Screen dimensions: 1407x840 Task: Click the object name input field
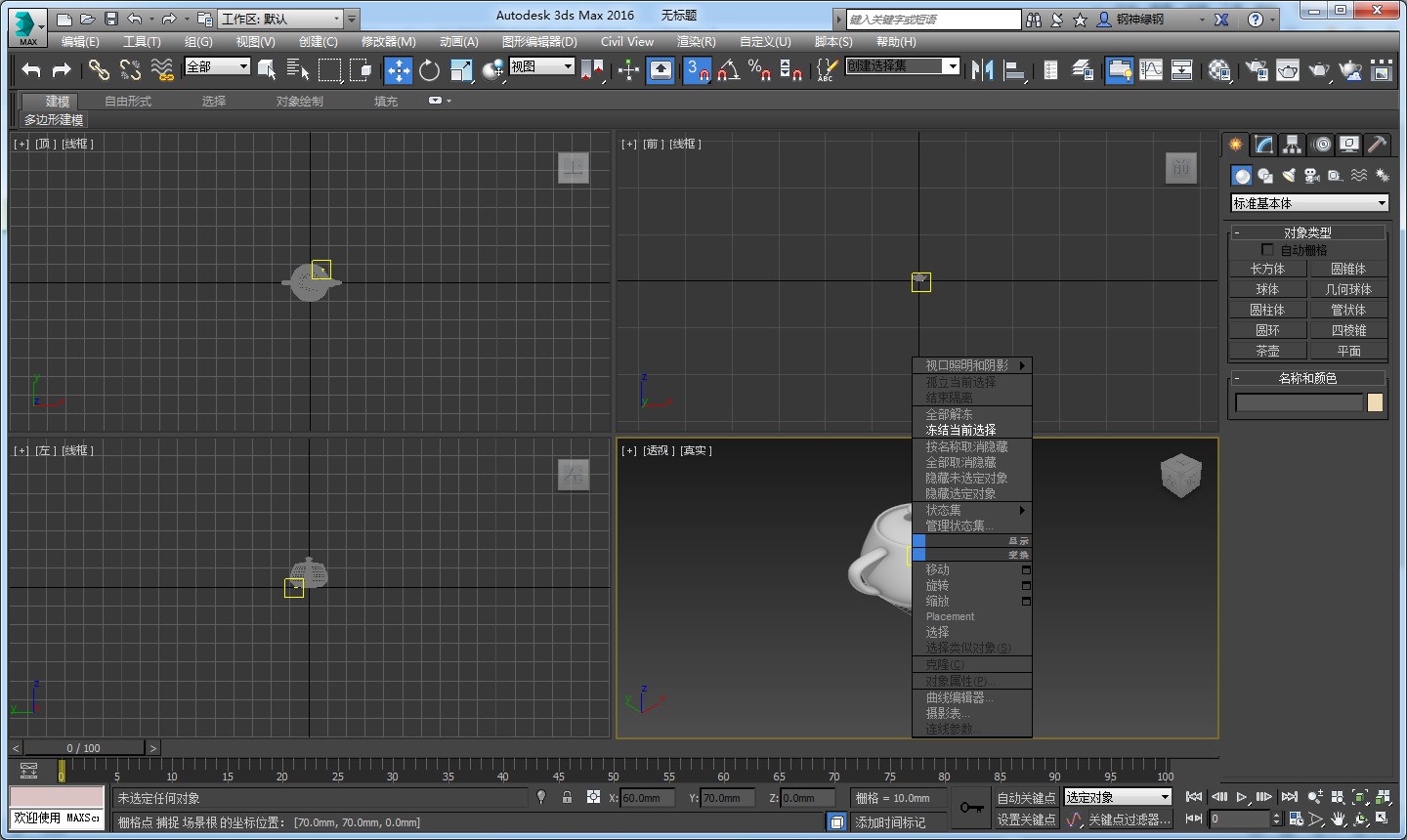pyautogui.click(x=1299, y=402)
